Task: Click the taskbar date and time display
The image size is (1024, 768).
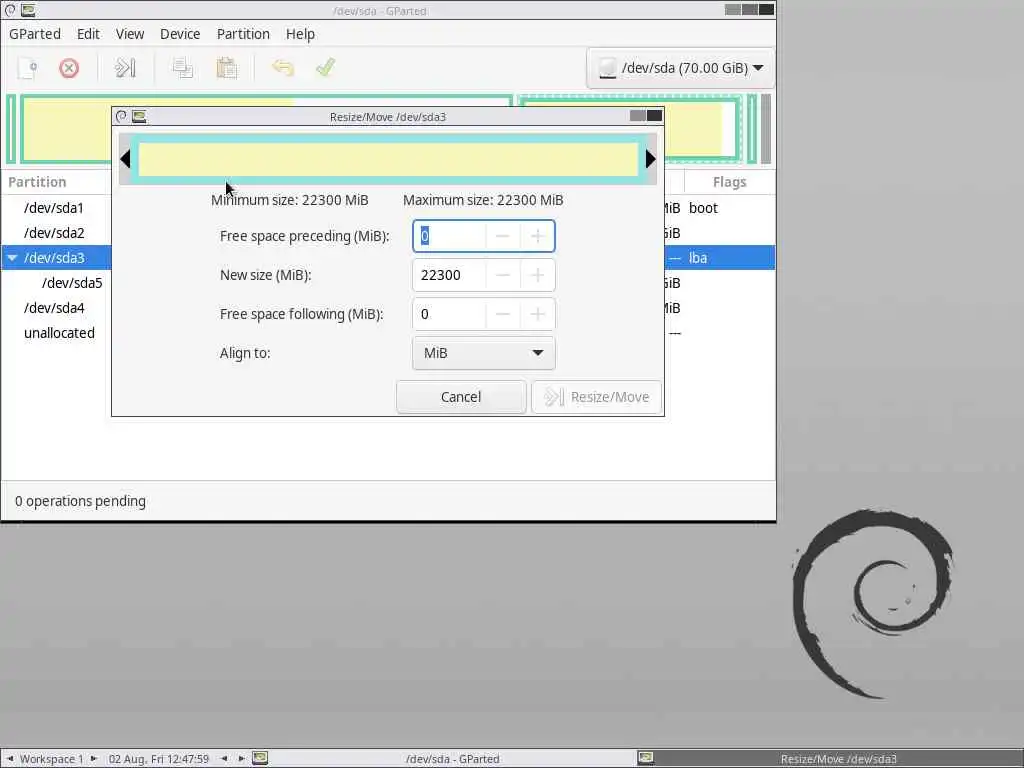Action: click(x=159, y=759)
